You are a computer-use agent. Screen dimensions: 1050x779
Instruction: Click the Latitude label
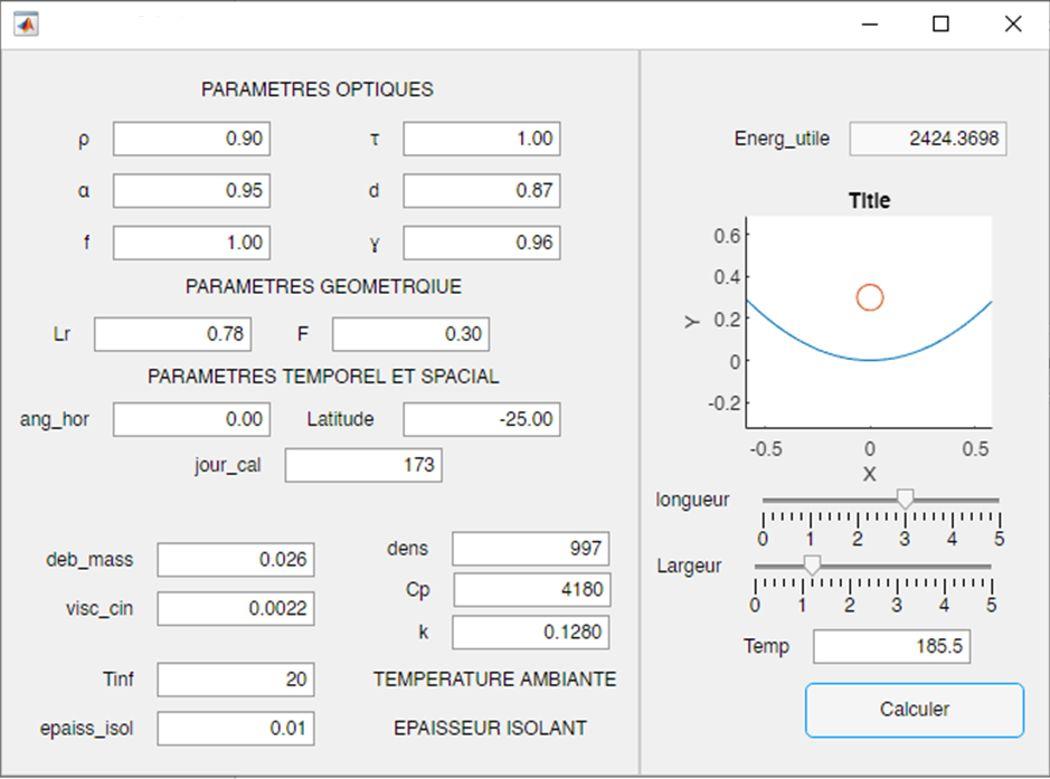tap(340, 419)
